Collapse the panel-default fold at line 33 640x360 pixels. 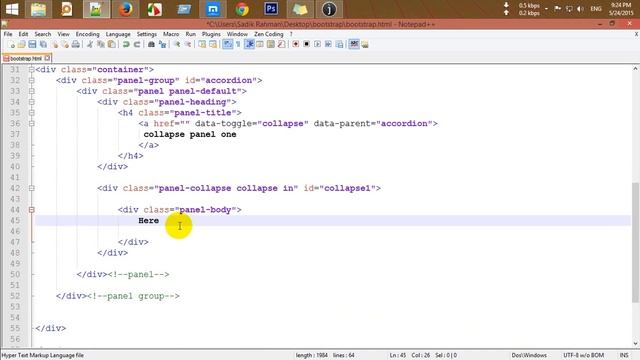31,91
